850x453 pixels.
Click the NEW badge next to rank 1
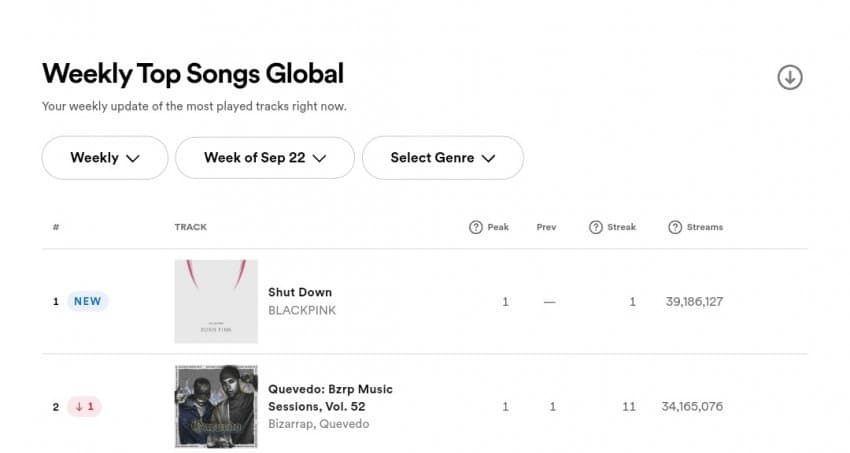pyautogui.click(x=87, y=301)
